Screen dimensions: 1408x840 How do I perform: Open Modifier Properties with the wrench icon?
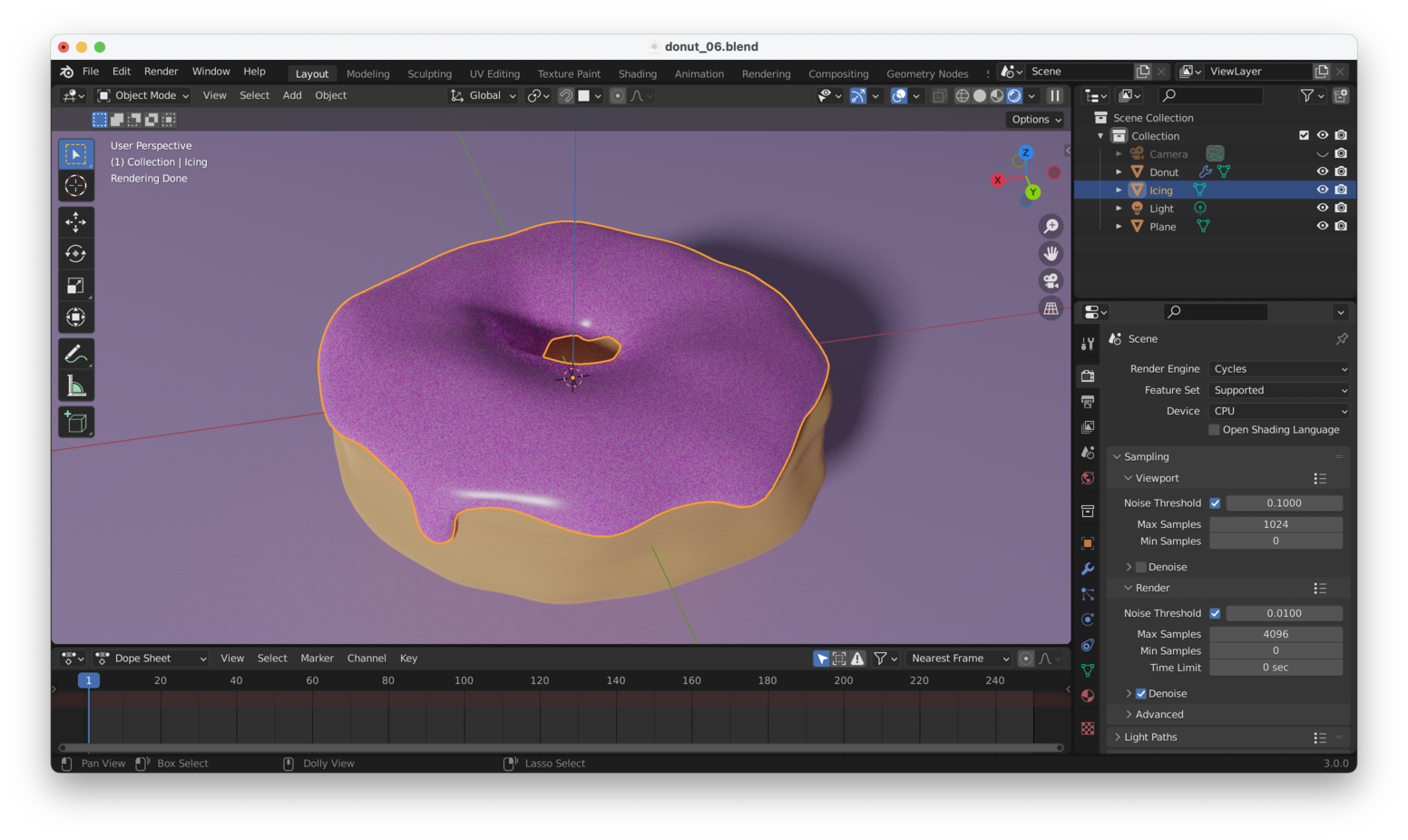pyautogui.click(x=1087, y=569)
